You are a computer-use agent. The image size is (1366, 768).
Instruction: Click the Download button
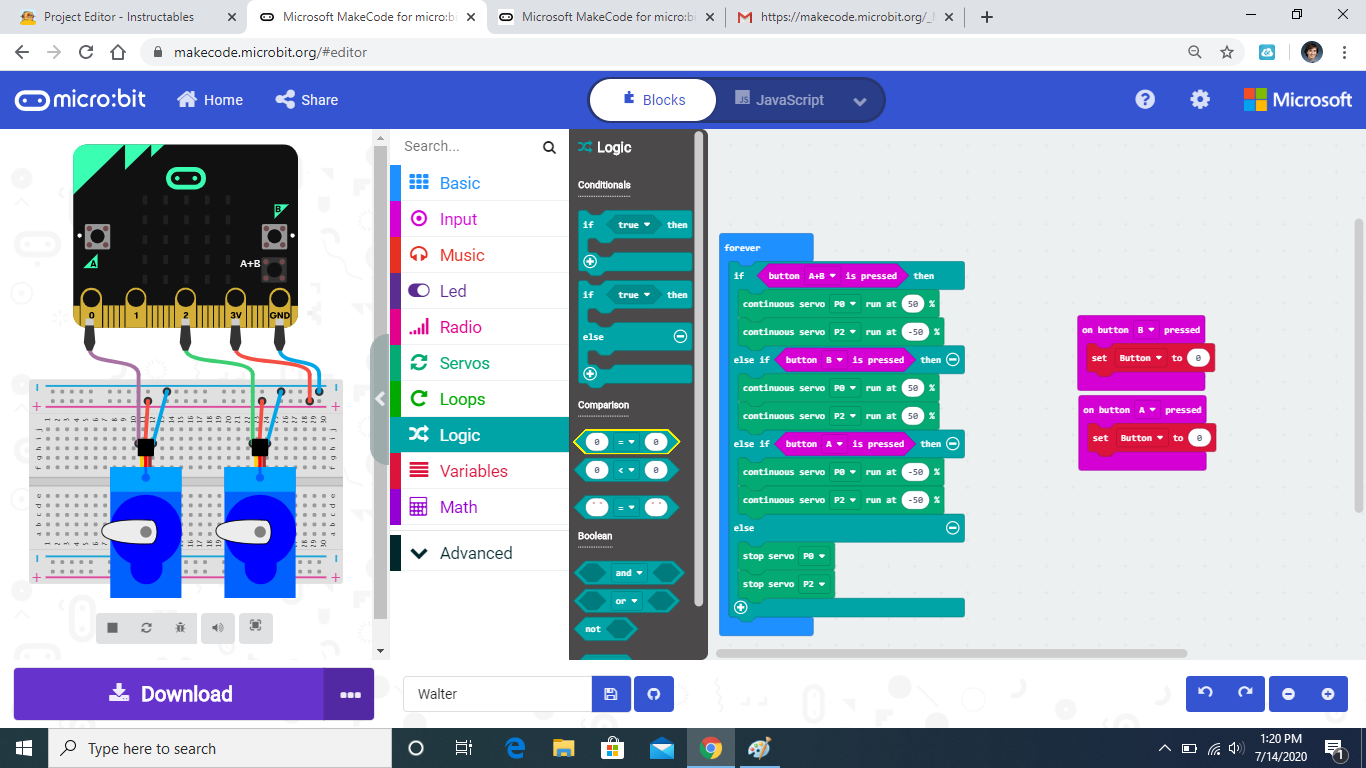[x=169, y=694]
